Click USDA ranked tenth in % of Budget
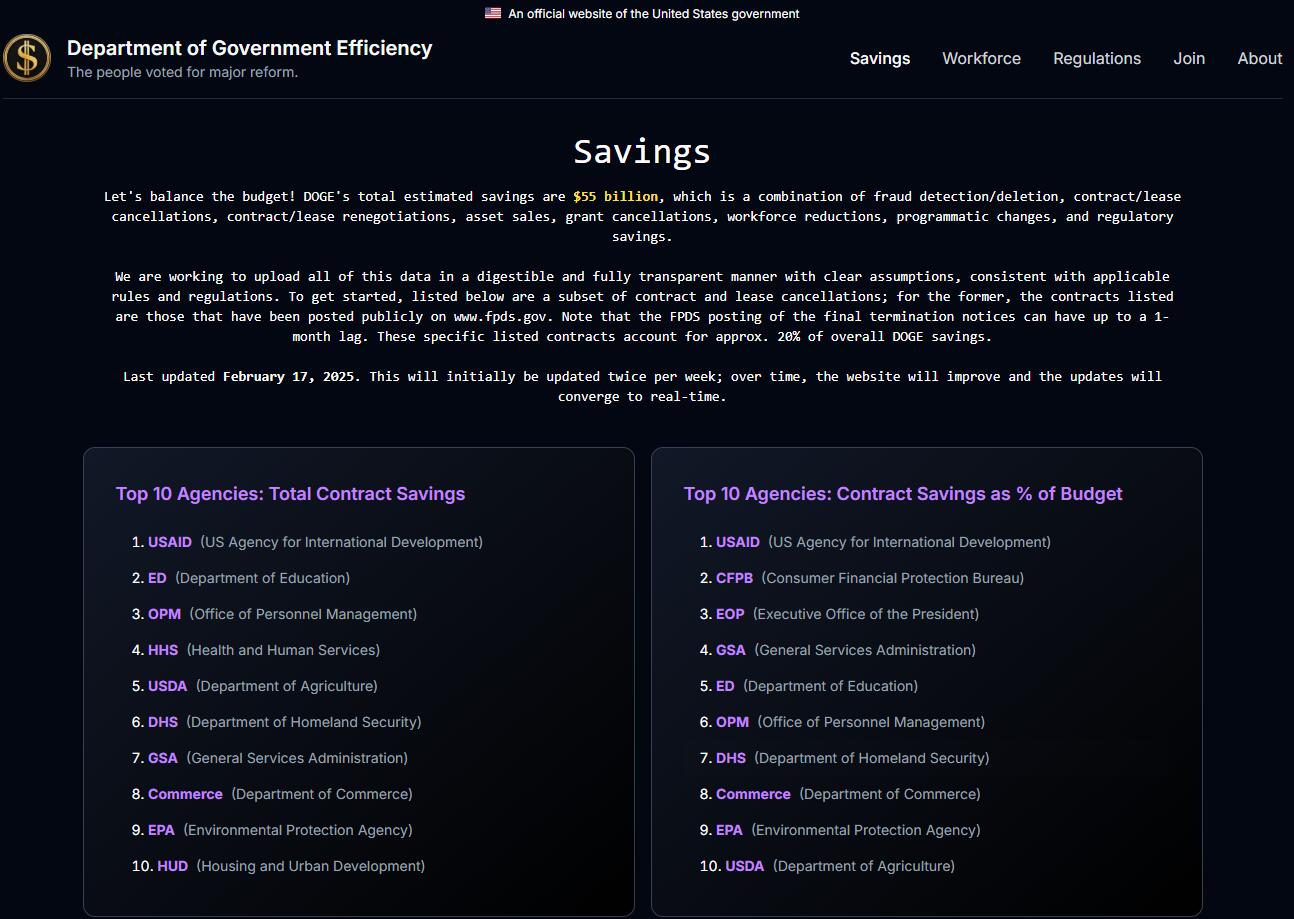1294x919 pixels. pyautogui.click(x=744, y=866)
